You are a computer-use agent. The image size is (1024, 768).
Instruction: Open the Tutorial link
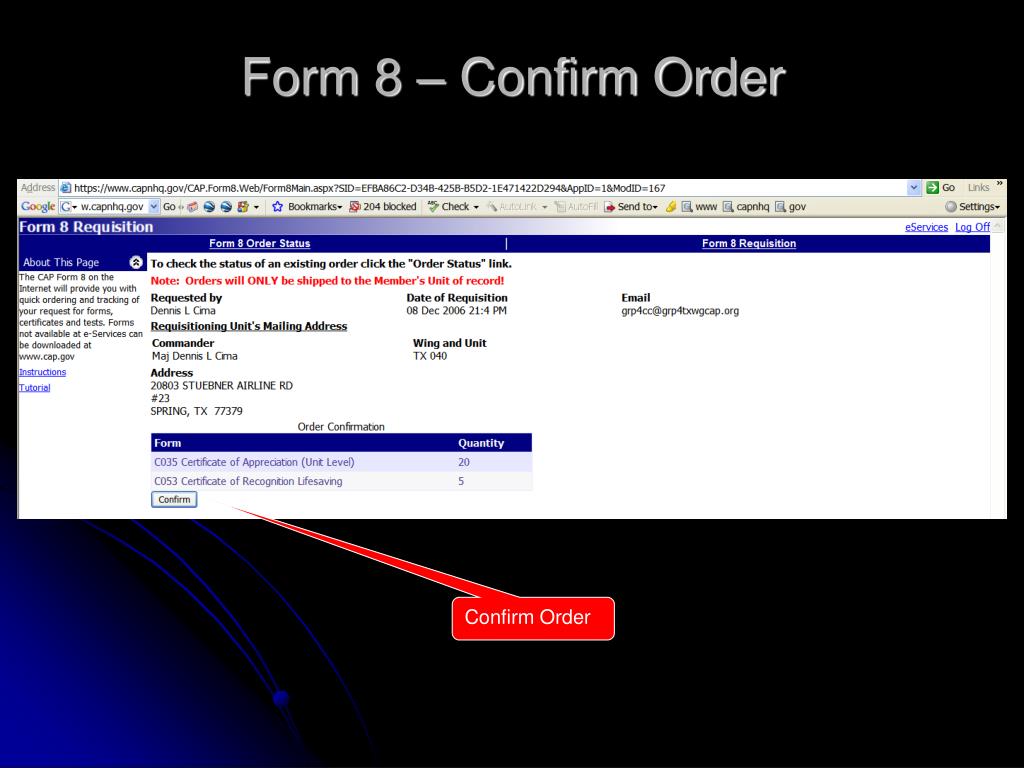(x=35, y=388)
